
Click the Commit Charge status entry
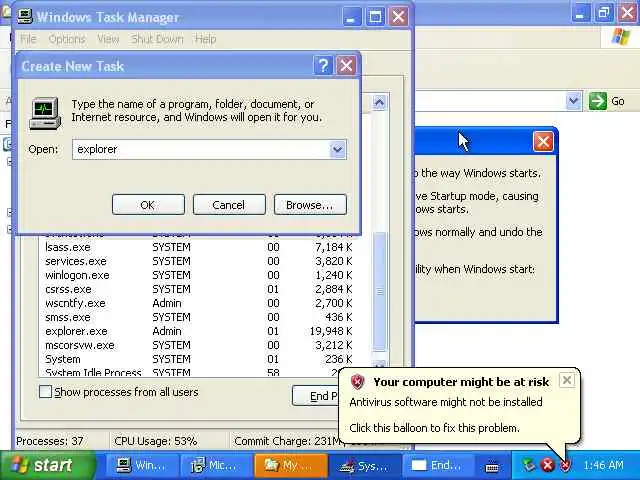(287, 441)
